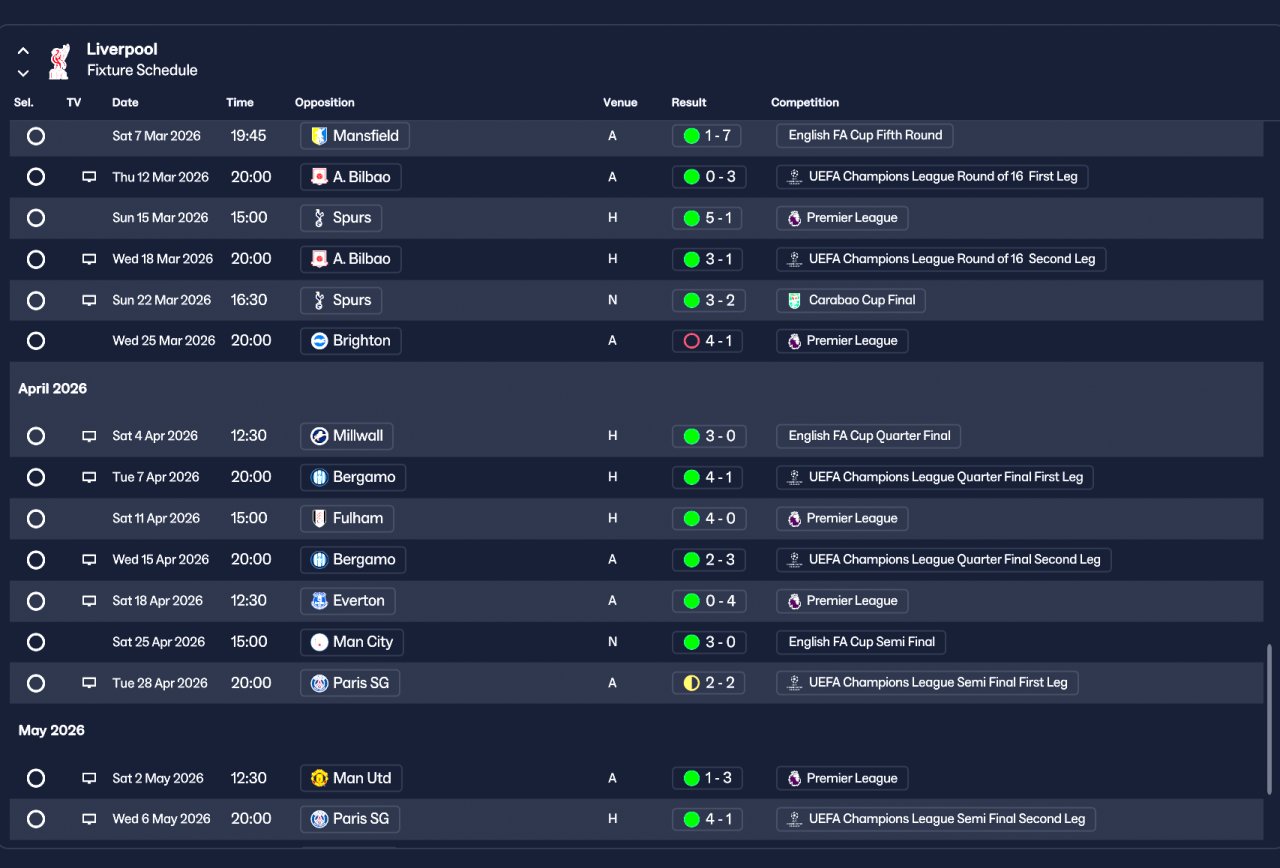Click the Time column header
Screen dimensions: 1280x868
240,103
